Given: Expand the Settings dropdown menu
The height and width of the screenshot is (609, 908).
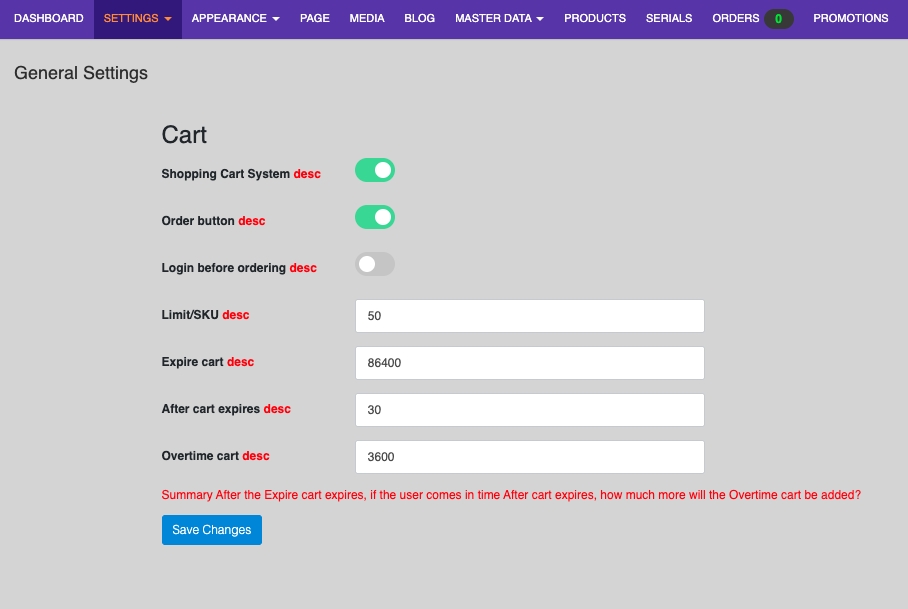Looking at the screenshot, I should [138, 19].
